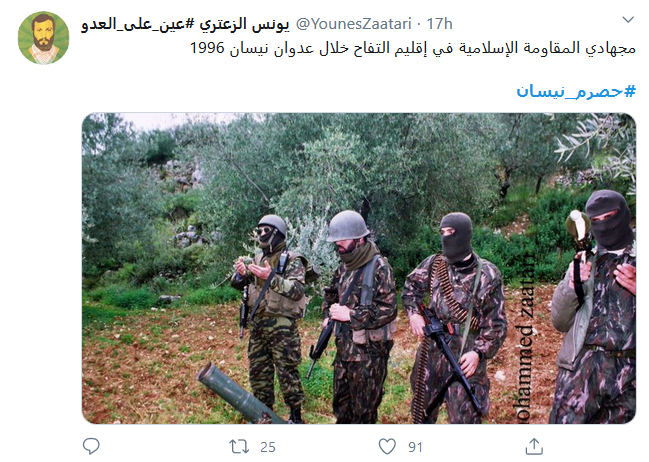This screenshot has height=462, width=649.
Task: Follow the hashtag #حصرم_نيسان
Action: 576,91
